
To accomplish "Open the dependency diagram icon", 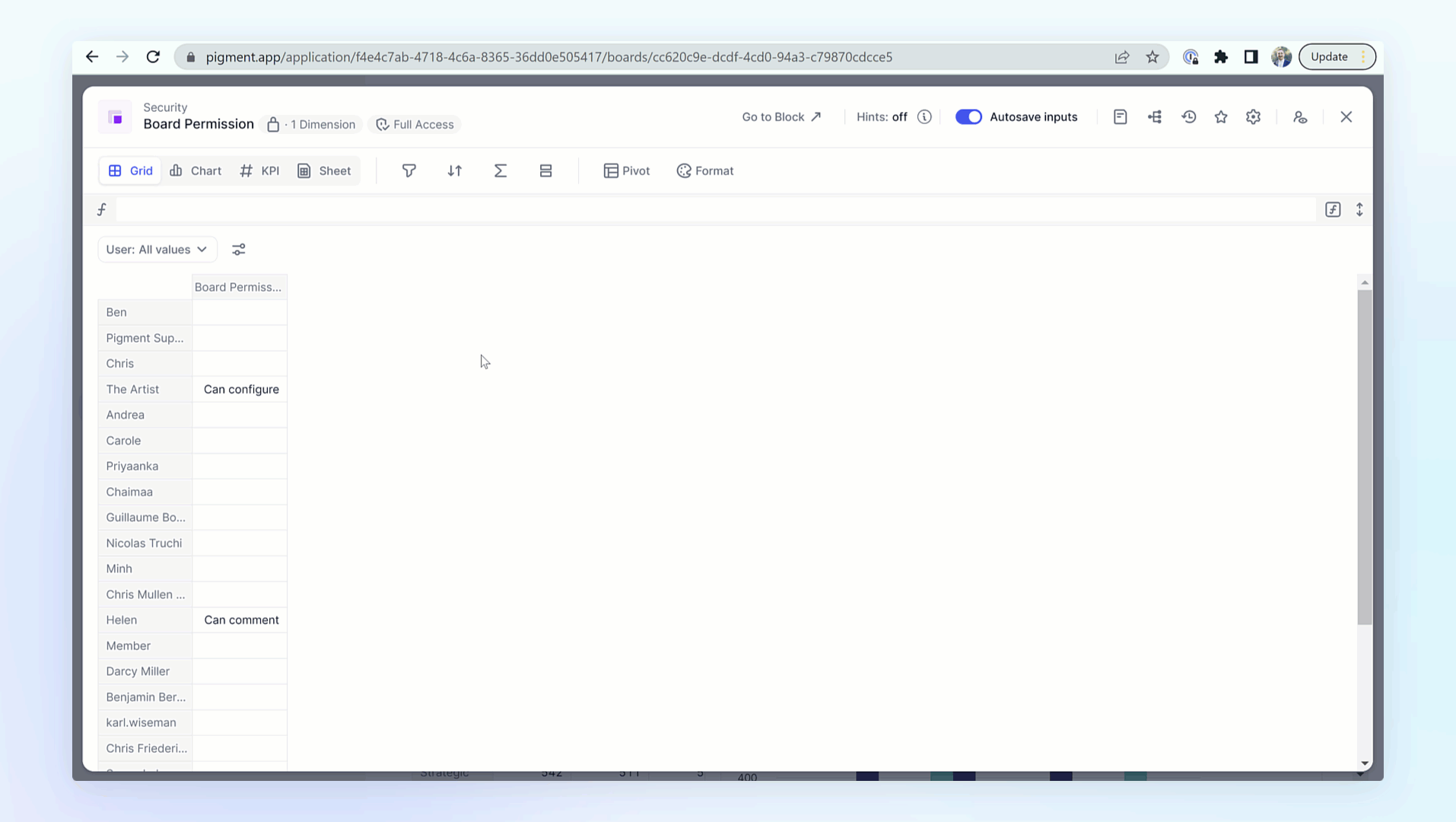I will (x=1155, y=116).
